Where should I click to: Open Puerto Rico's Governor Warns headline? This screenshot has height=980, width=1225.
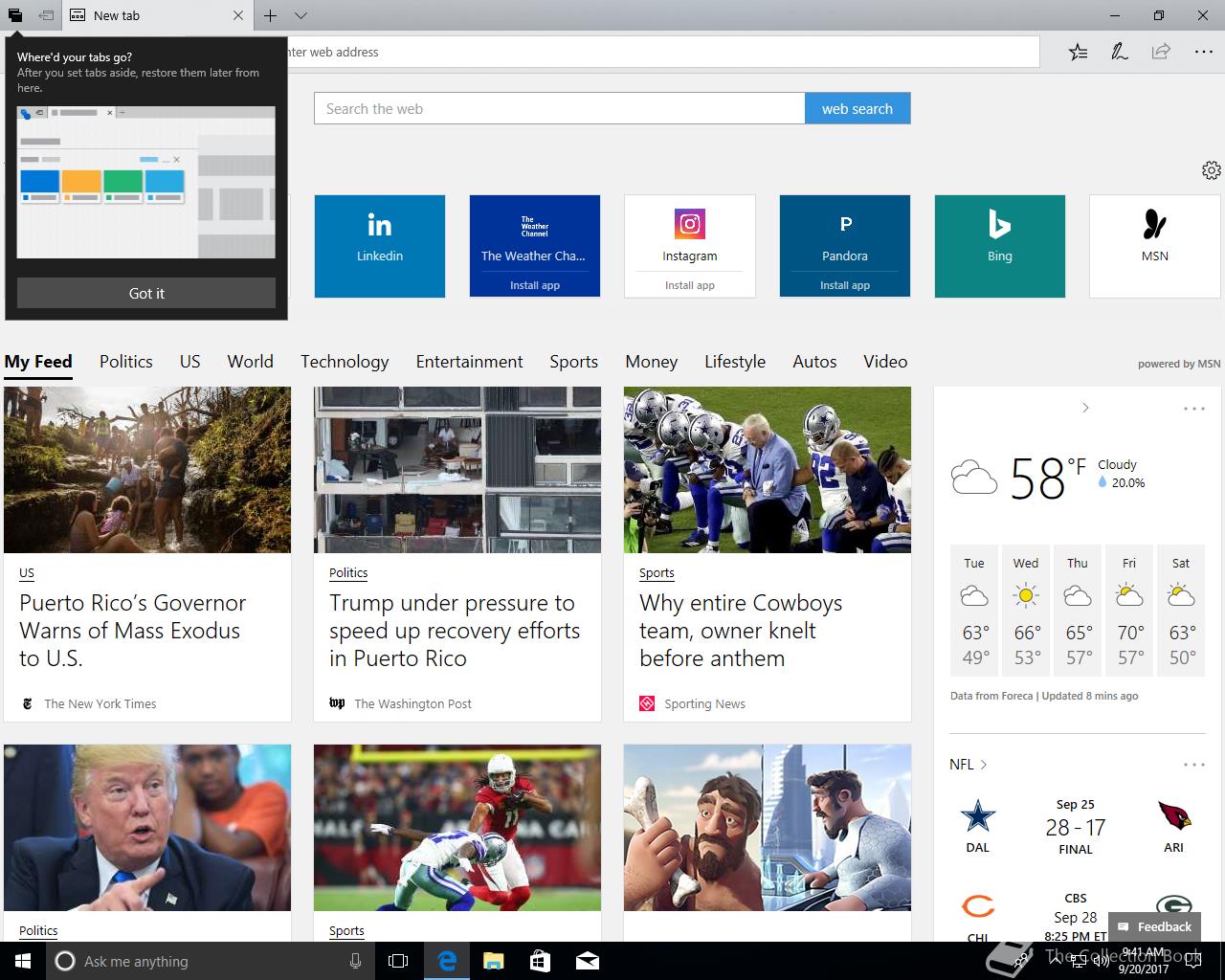click(133, 631)
